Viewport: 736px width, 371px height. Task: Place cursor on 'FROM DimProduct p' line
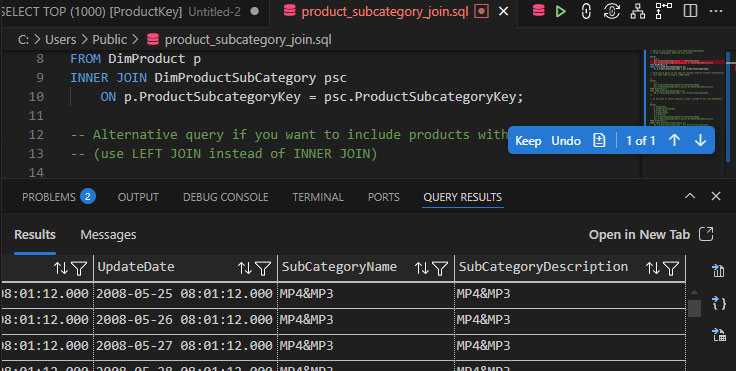[136, 59]
